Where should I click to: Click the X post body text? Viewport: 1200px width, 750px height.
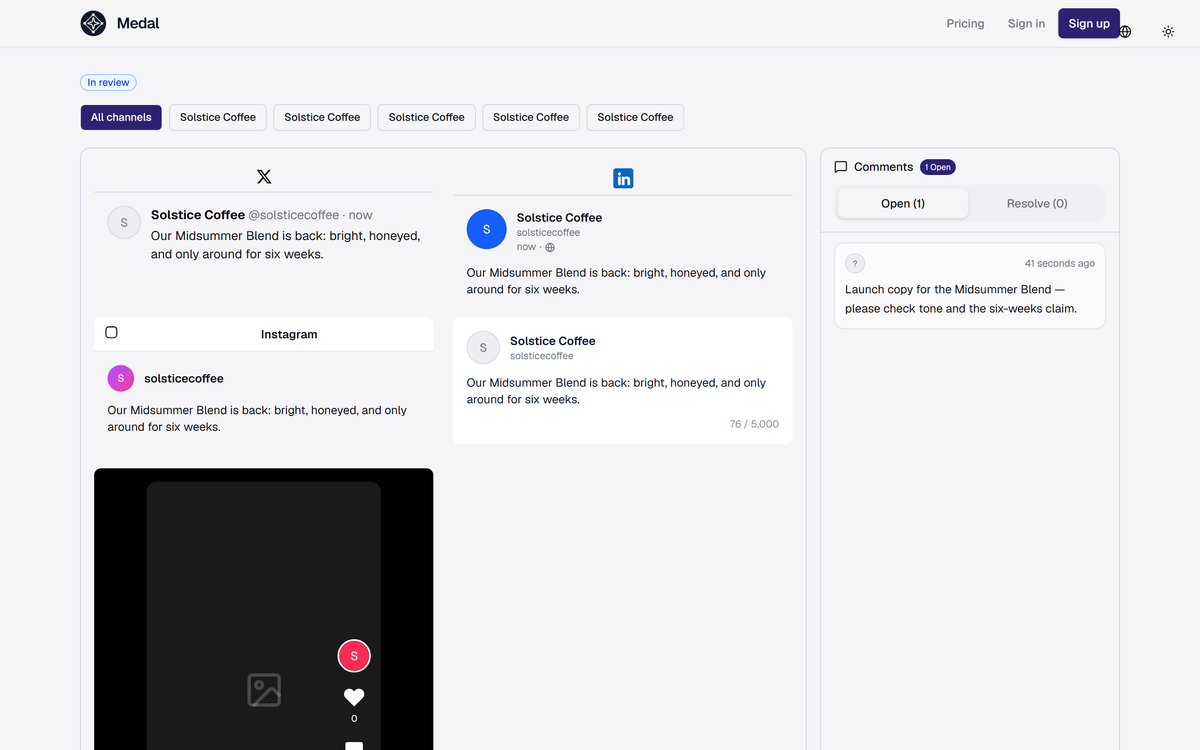[285, 245]
